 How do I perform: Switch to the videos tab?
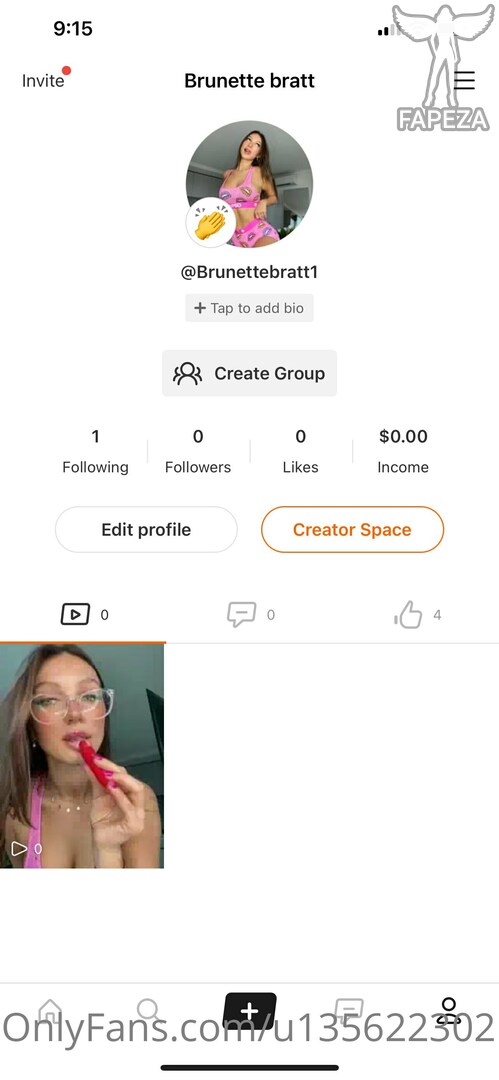pos(83,614)
